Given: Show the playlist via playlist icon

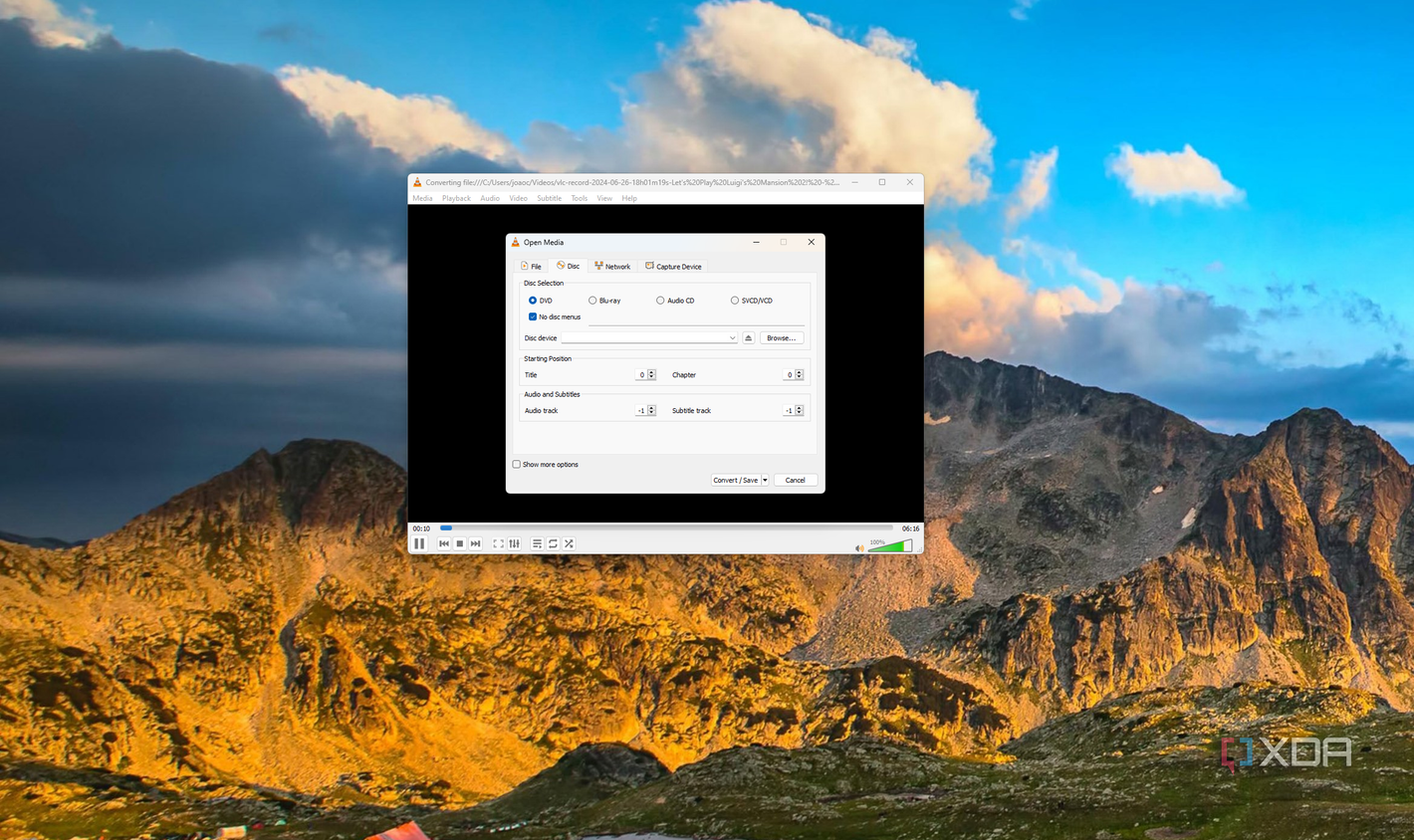Looking at the screenshot, I should click(x=537, y=543).
